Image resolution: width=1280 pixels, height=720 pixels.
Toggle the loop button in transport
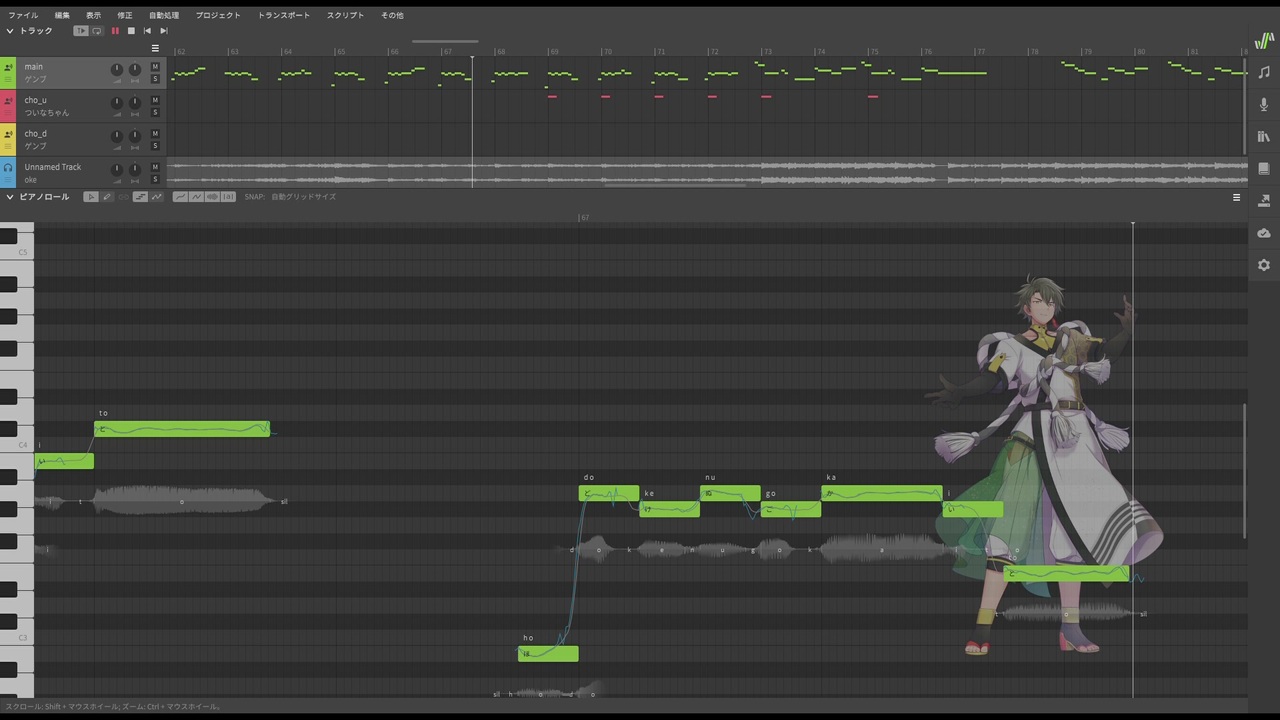point(97,31)
